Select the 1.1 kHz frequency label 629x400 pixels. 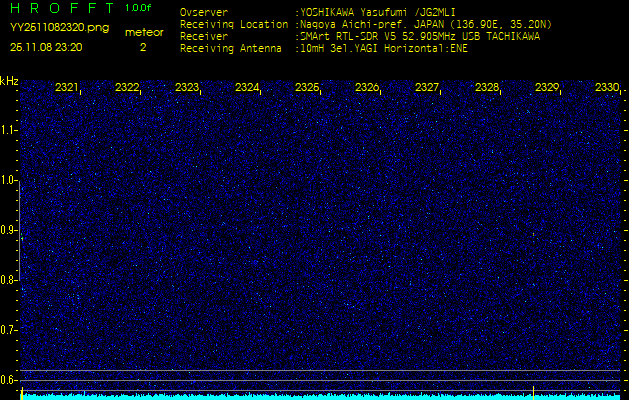[x=9, y=130]
